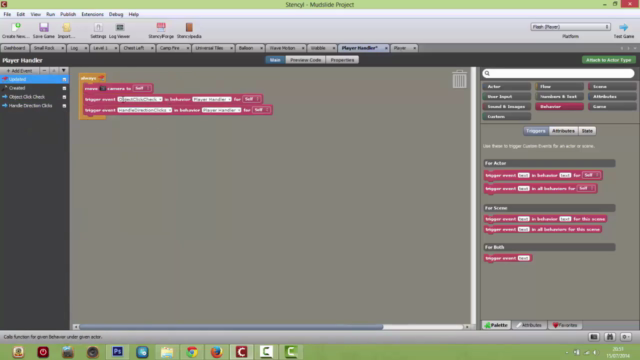Open the Extensions menu
Image resolution: width=640 pixels, height=360 pixels.
coord(92,14)
